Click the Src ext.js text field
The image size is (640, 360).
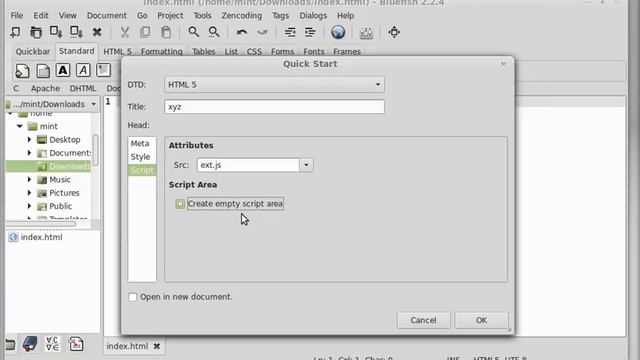[x=248, y=165]
